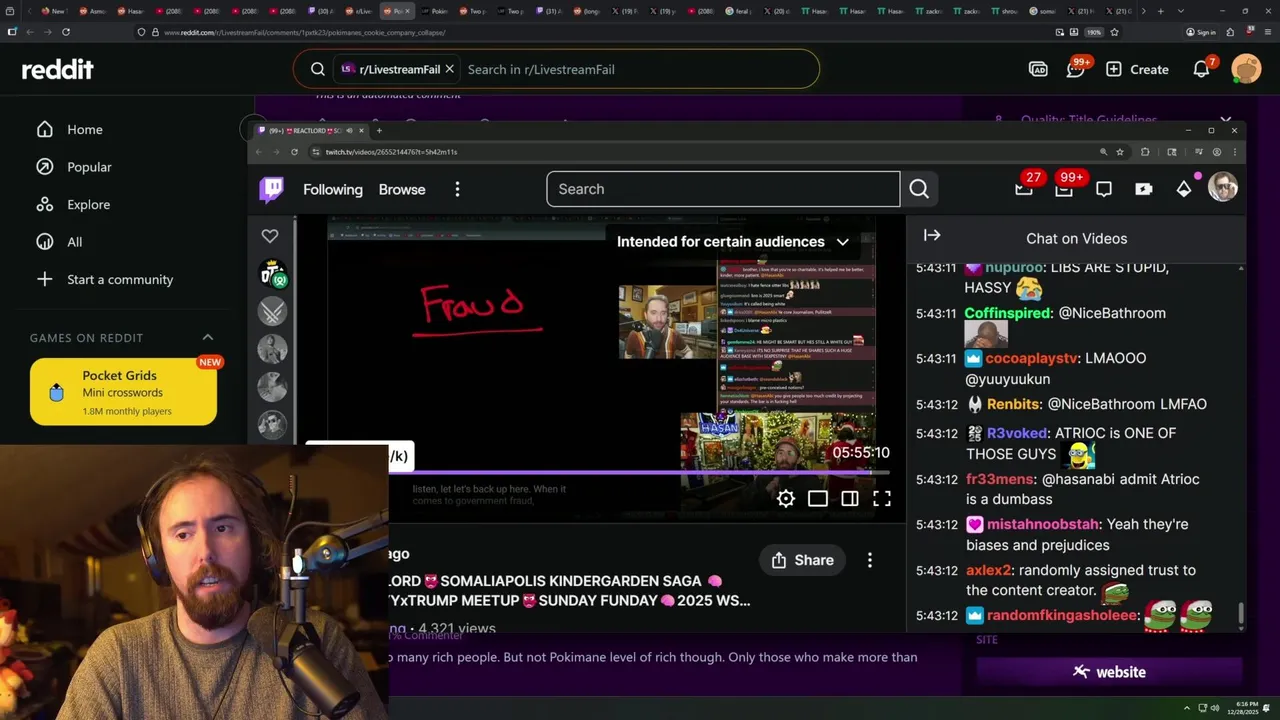Open the Twitch Following tab
The image size is (1280, 720).
click(333, 189)
